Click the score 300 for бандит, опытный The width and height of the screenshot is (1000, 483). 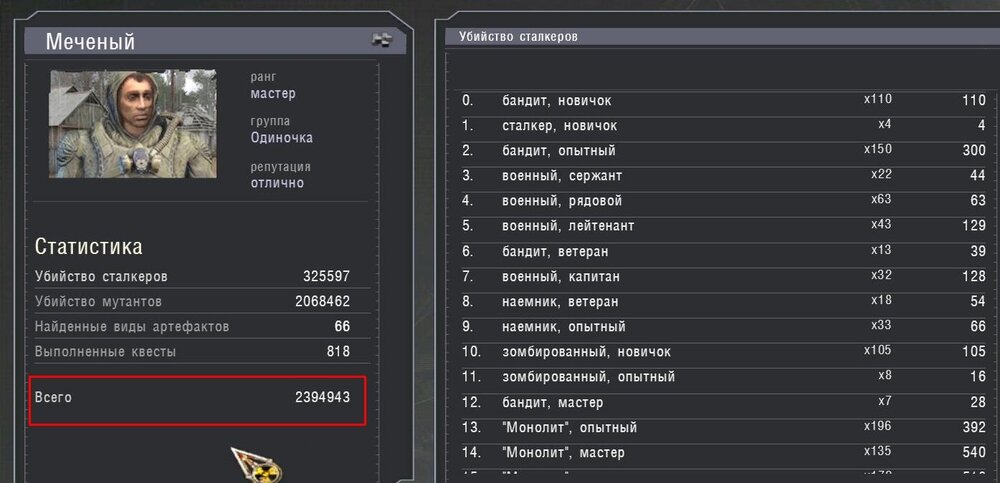tap(974, 151)
